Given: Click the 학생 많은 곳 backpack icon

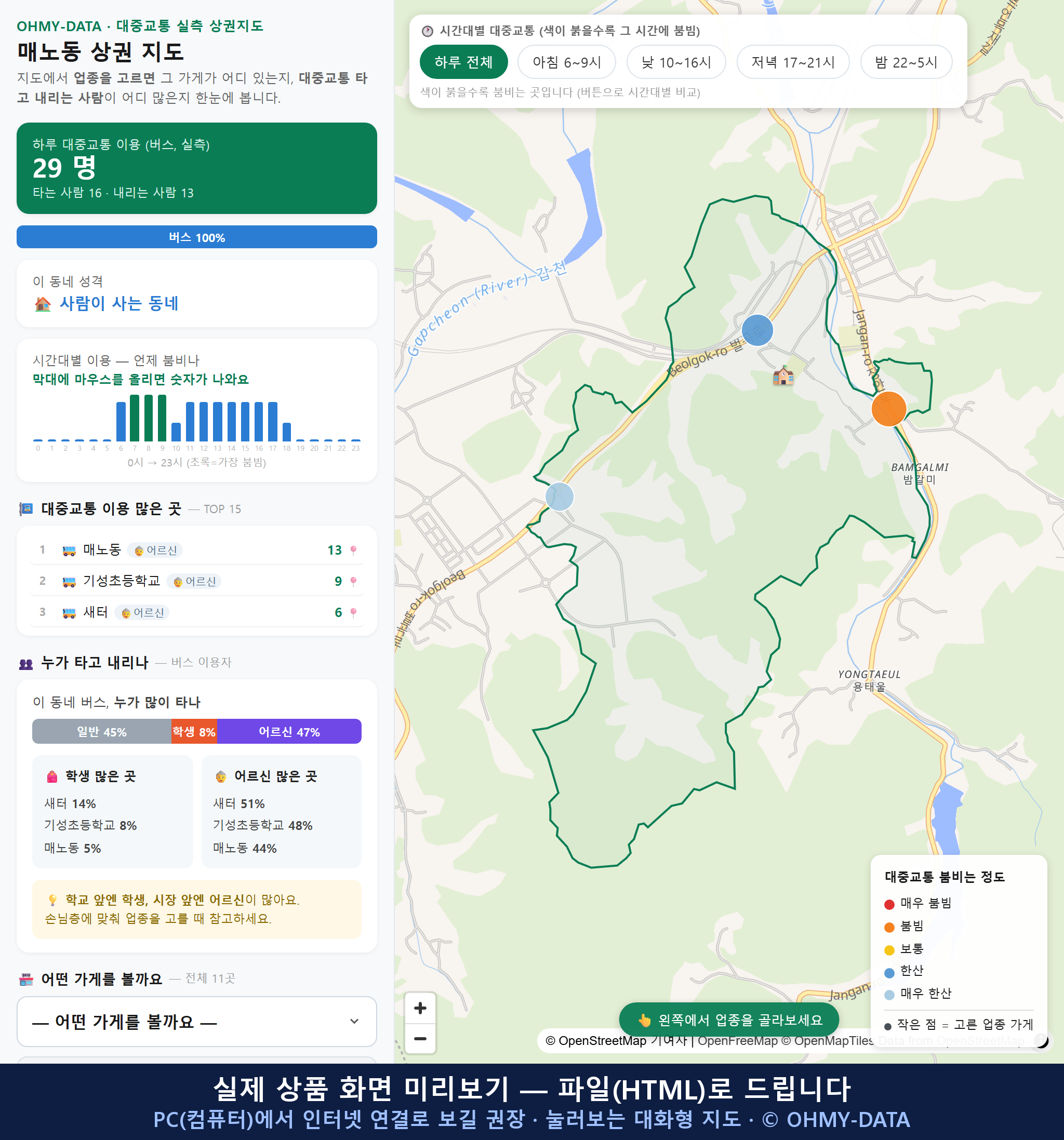Looking at the screenshot, I should (52, 776).
